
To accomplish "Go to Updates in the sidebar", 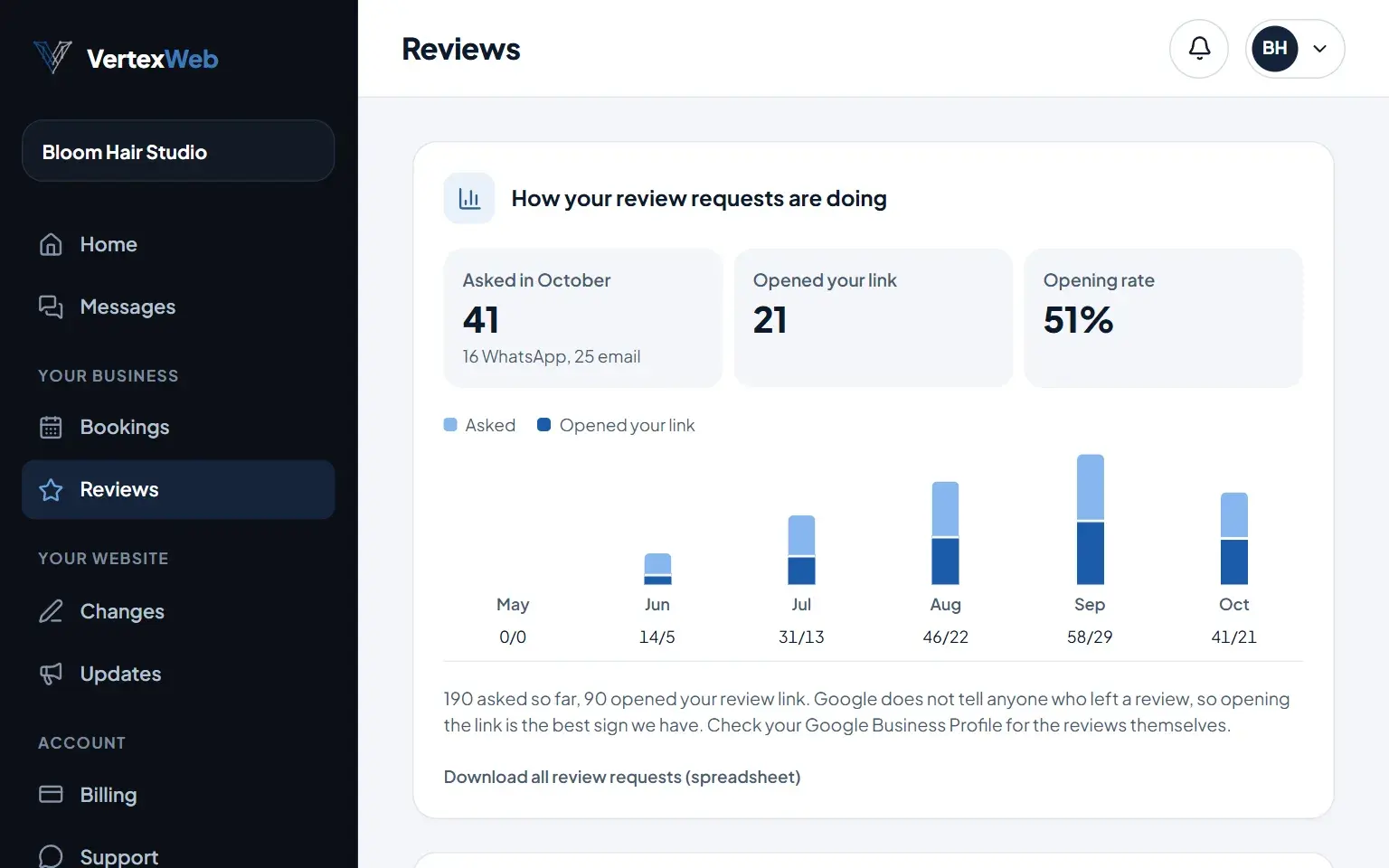I will click(x=178, y=674).
